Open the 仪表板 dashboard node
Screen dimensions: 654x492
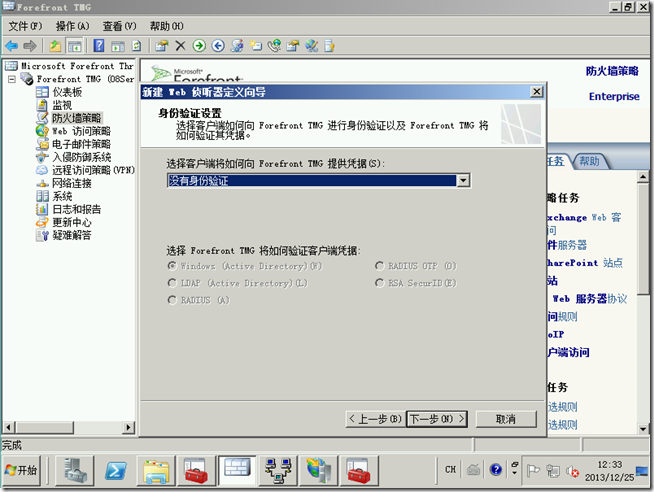67,92
